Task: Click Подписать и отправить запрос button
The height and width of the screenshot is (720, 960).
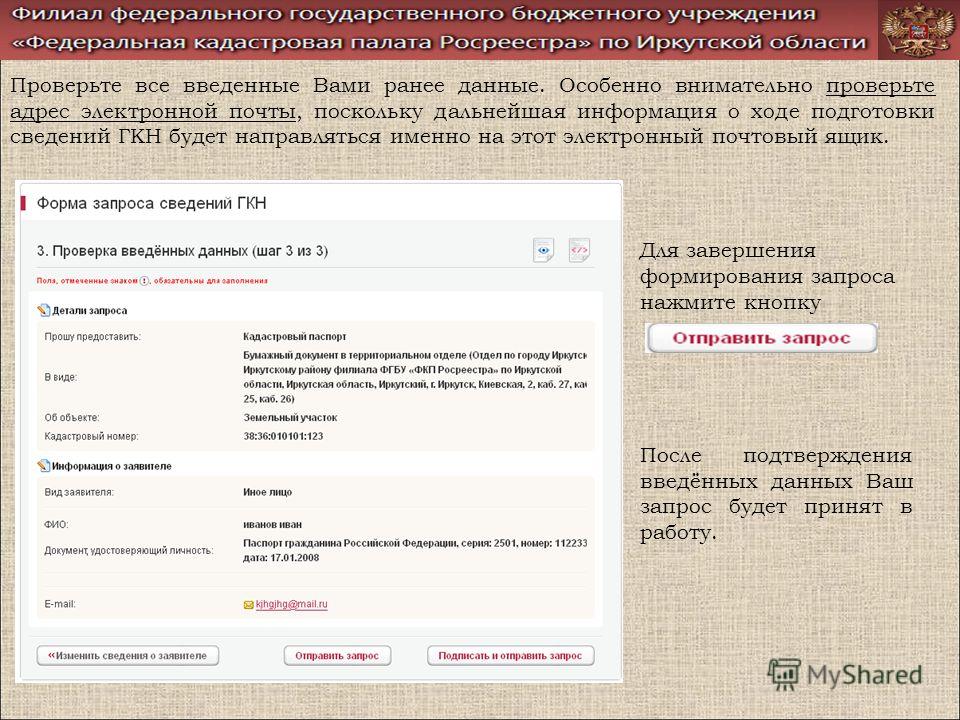Action: (x=510, y=656)
